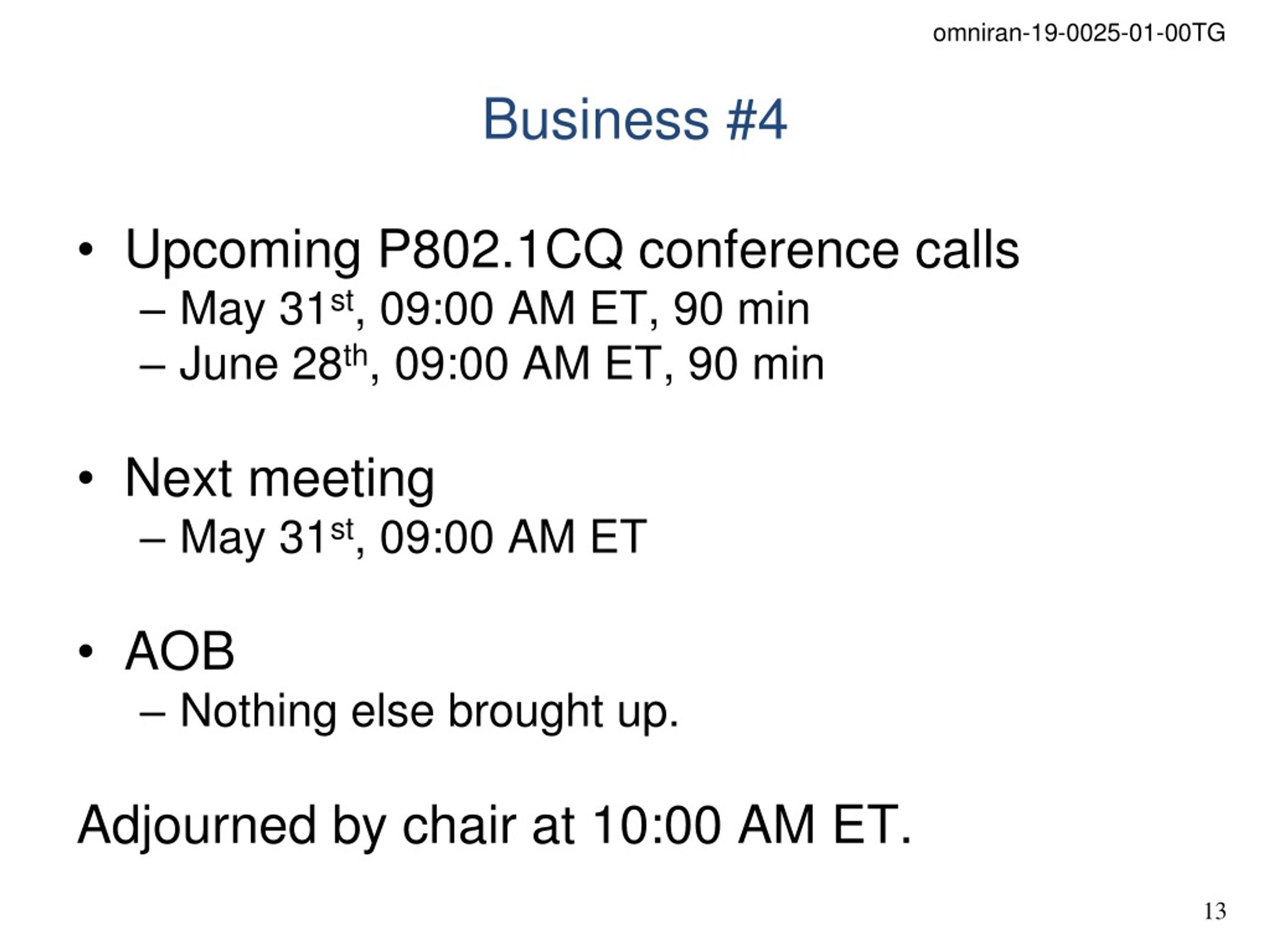The width and height of the screenshot is (1270, 952).
Task: Click the omniran-19-0025-01-00TG document ID
Action: point(1079,33)
